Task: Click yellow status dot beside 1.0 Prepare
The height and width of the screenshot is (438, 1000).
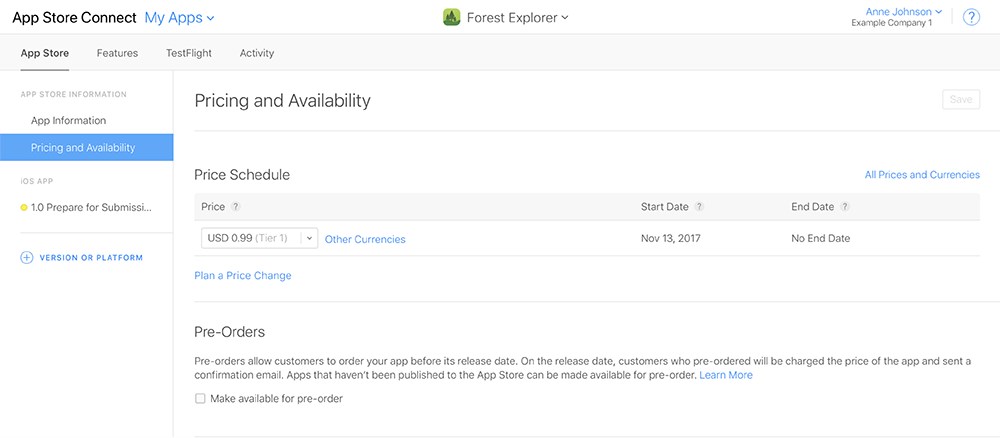Action: point(24,208)
